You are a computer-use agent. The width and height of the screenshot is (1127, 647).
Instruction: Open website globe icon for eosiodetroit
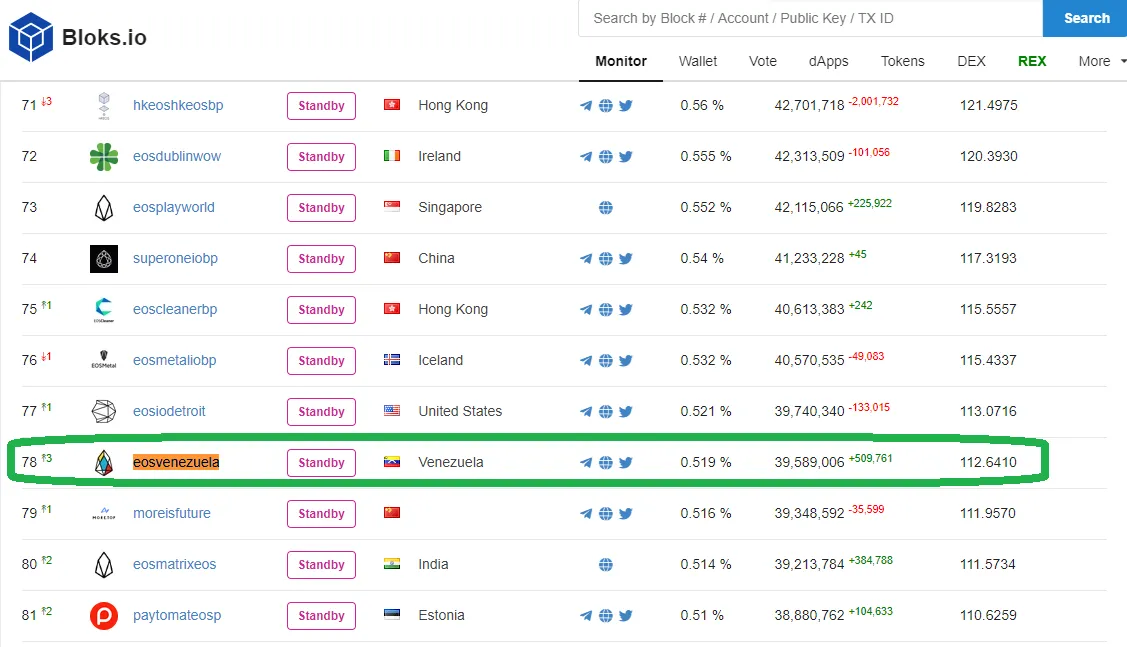click(x=606, y=412)
